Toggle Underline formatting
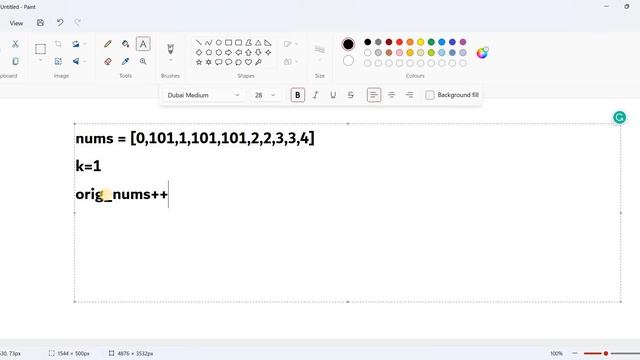 point(333,95)
